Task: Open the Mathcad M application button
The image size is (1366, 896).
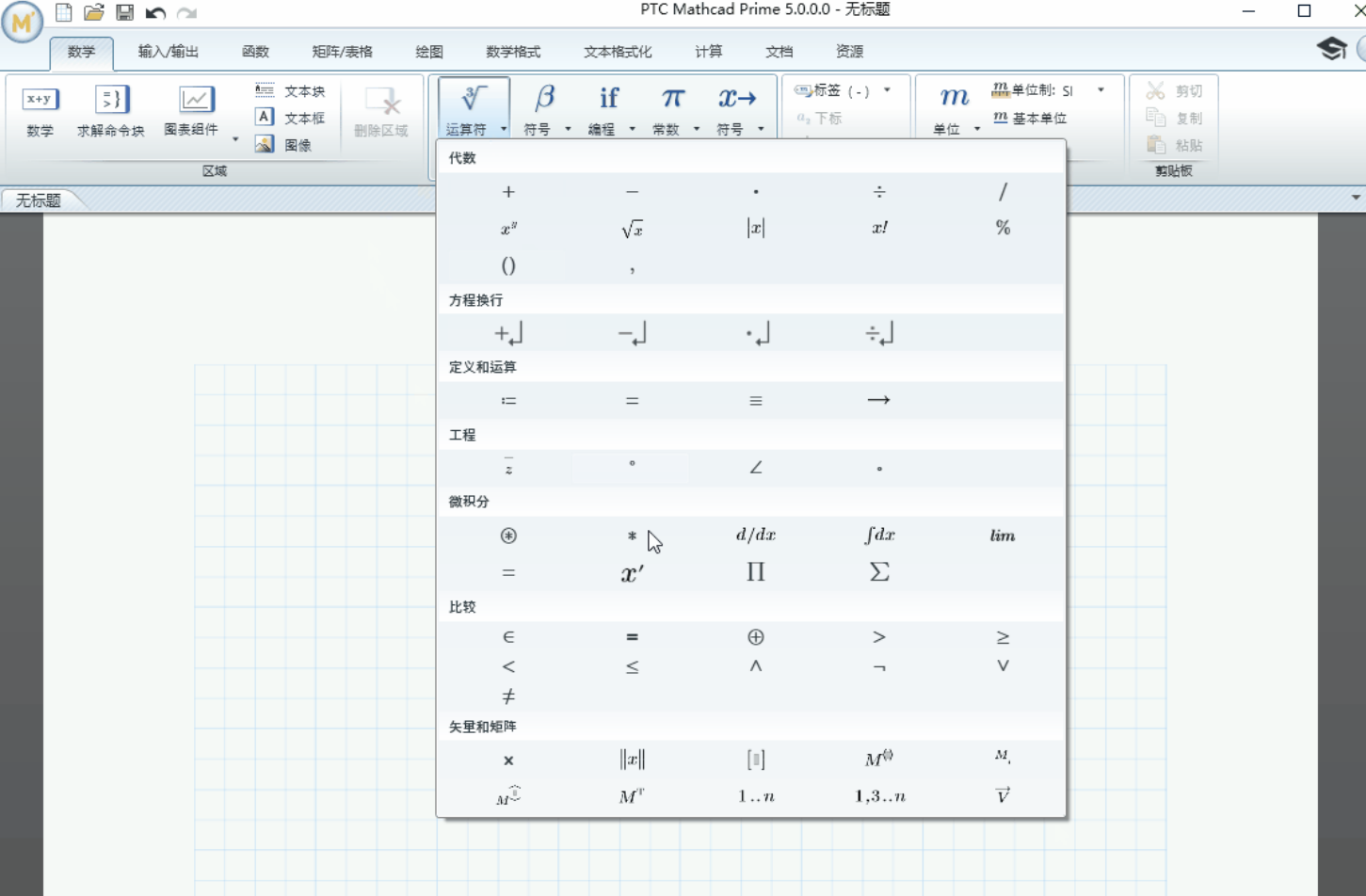Action: [22, 22]
